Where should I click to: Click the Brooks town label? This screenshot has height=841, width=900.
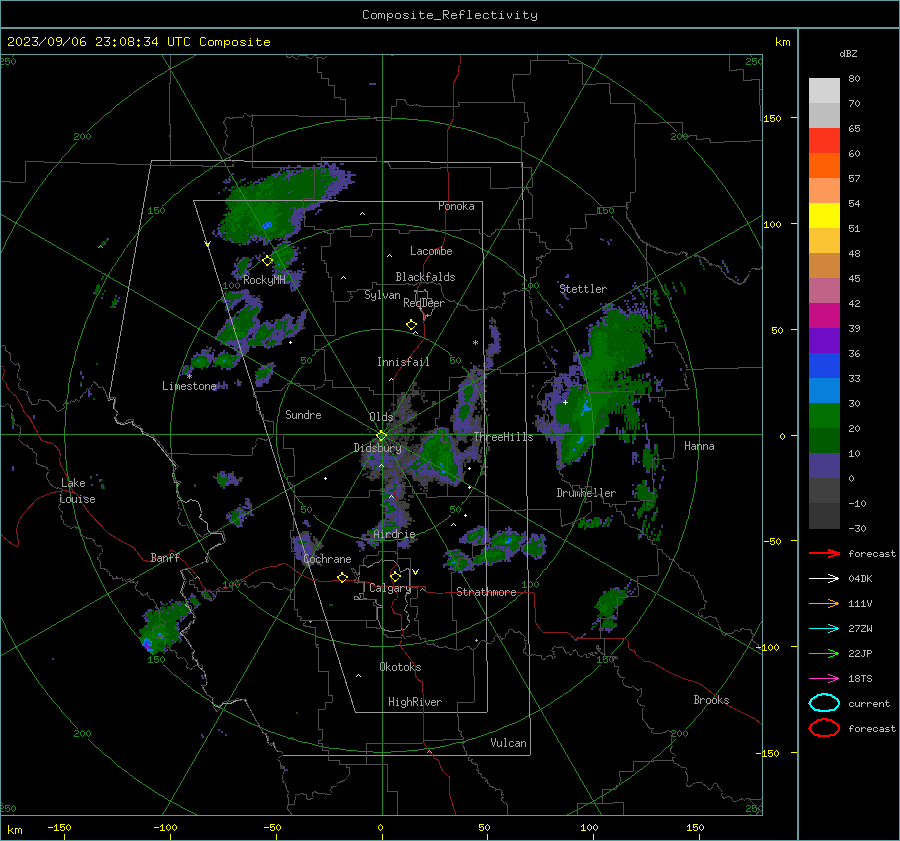tap(711, 700)
